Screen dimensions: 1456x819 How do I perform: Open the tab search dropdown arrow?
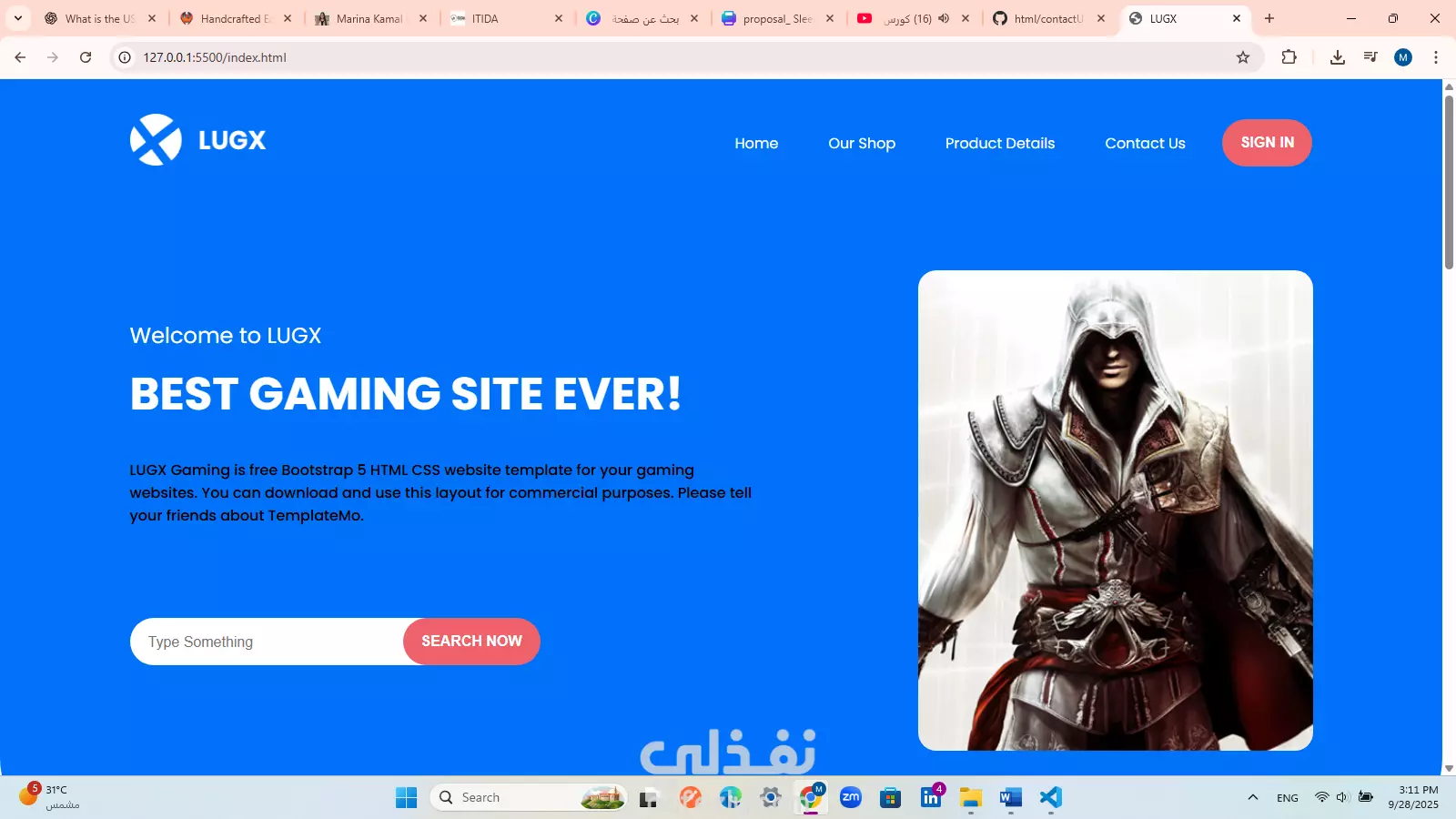tap(18, 18)
